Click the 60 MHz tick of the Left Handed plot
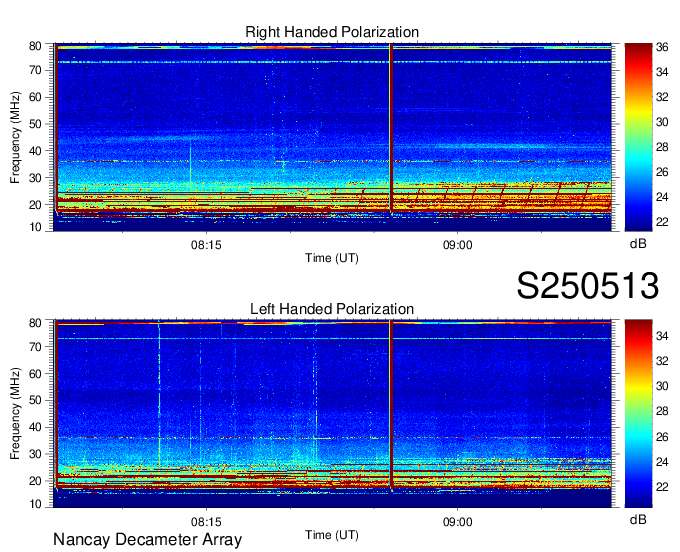The image size is (680, 552). click(35, 374)
